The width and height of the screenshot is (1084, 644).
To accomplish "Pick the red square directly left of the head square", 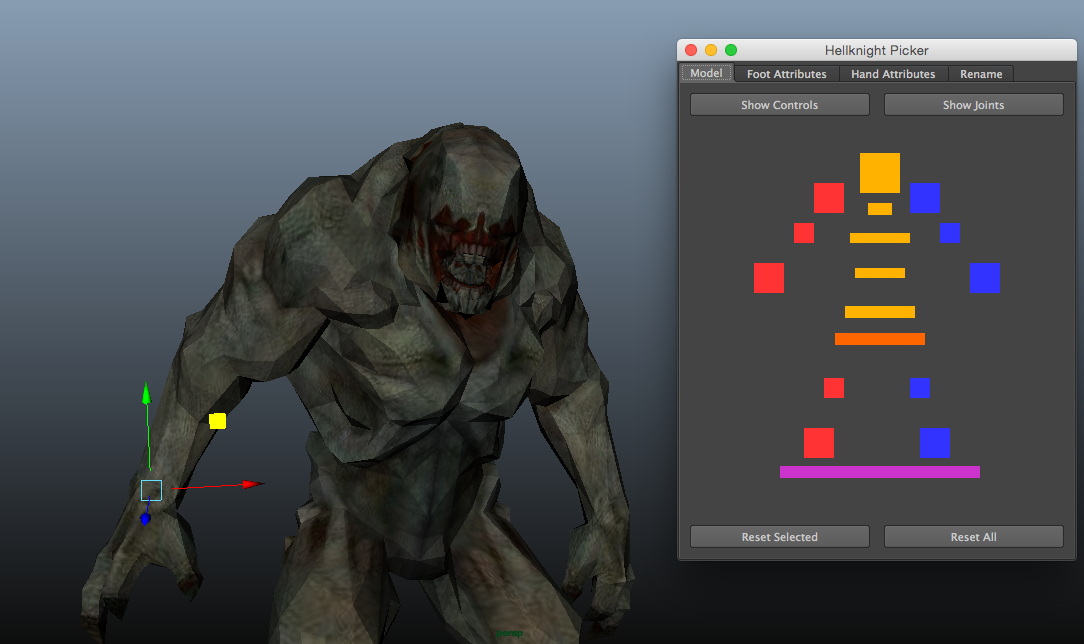I will coord(829,198).
